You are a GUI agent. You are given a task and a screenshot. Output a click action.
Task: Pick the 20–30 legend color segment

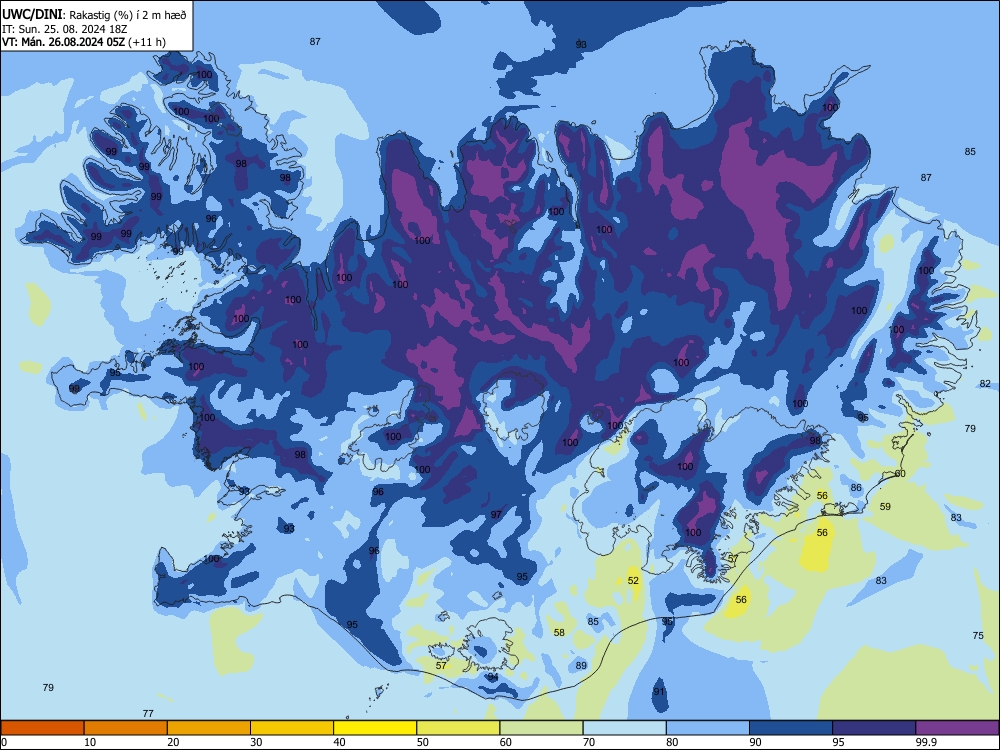tap(209, 728)
